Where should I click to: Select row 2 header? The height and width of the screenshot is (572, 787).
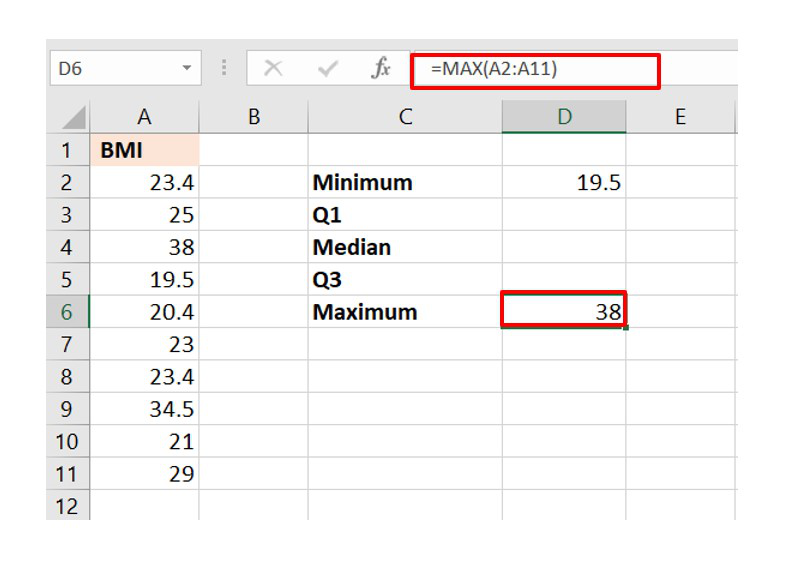coord(68,182)
